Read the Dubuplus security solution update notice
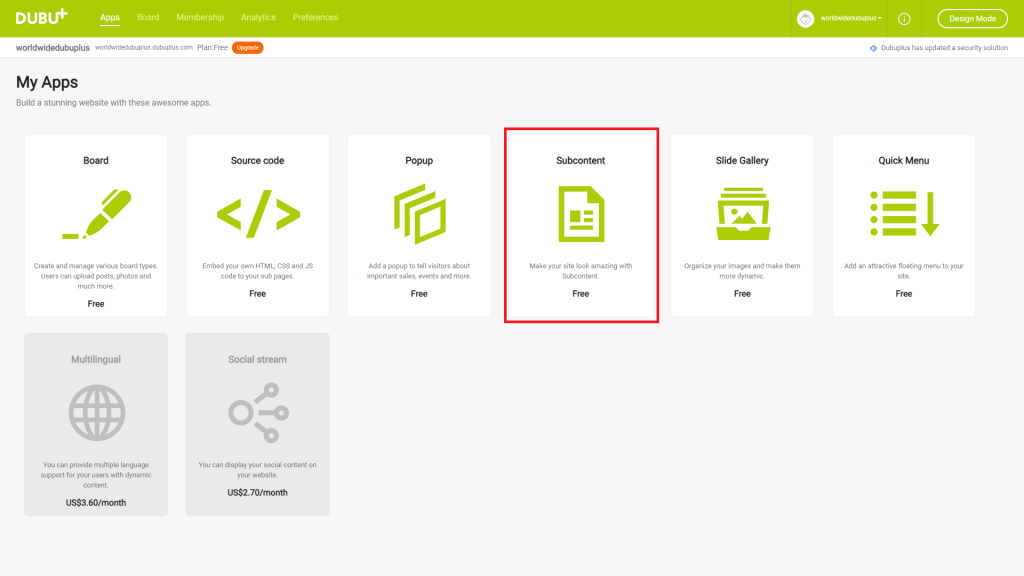This screenshot has height=576, width=1024. pyautogui.click(x=944, y=48)
